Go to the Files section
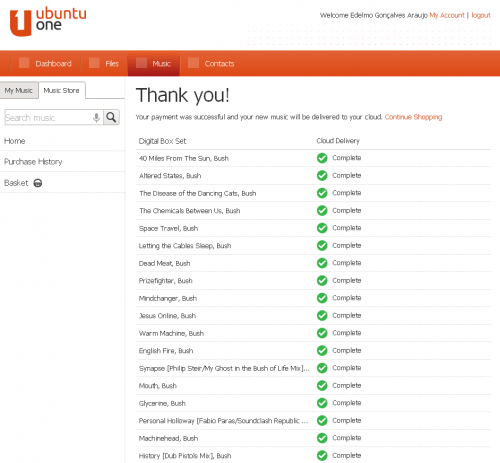The height and width of the screenshot is (463, 500). 112,63
